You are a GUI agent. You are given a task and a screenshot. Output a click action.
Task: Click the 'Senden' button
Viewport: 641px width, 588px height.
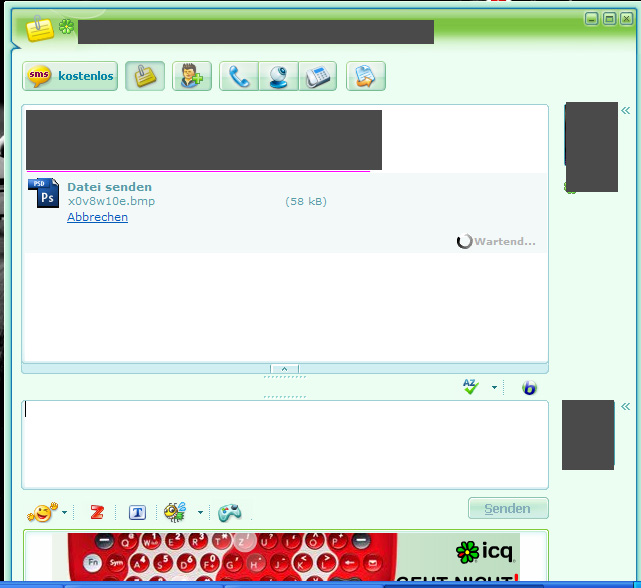pyautogui.click(x=508, y=508)
